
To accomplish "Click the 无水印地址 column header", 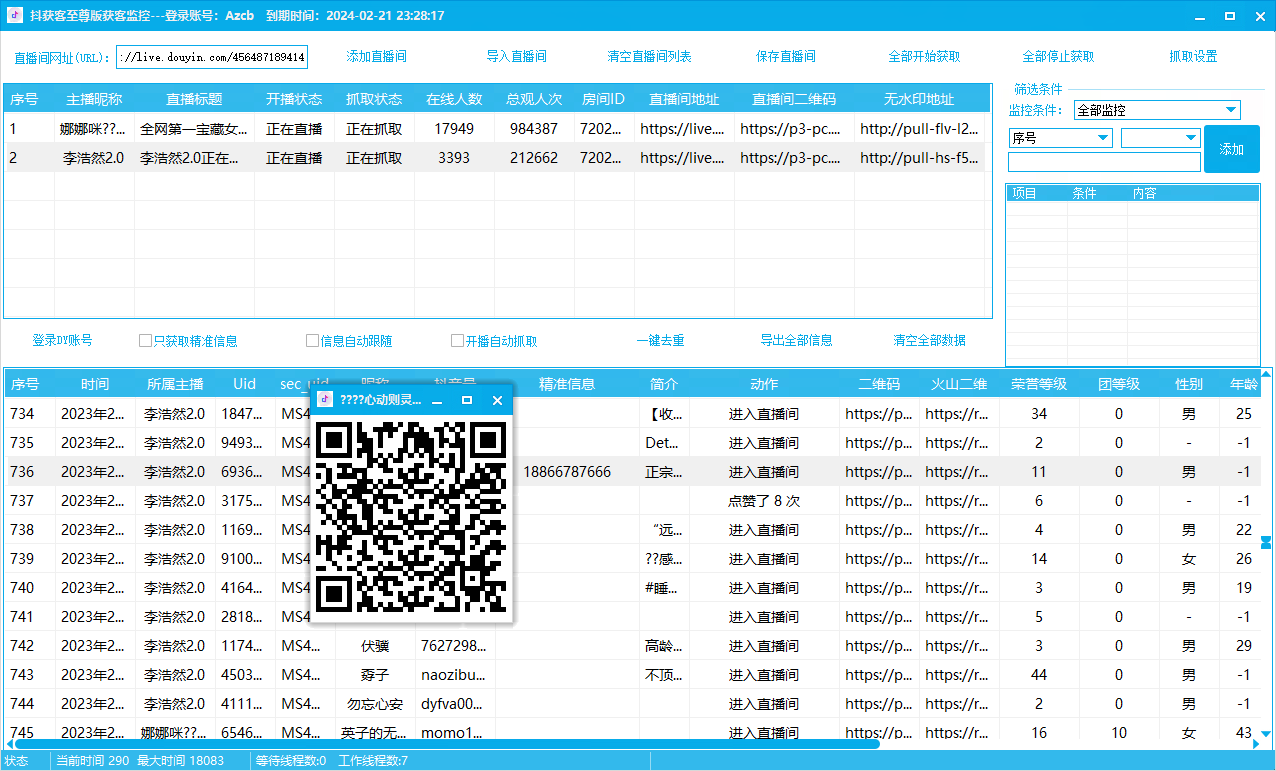I will (x=919, y=100).
